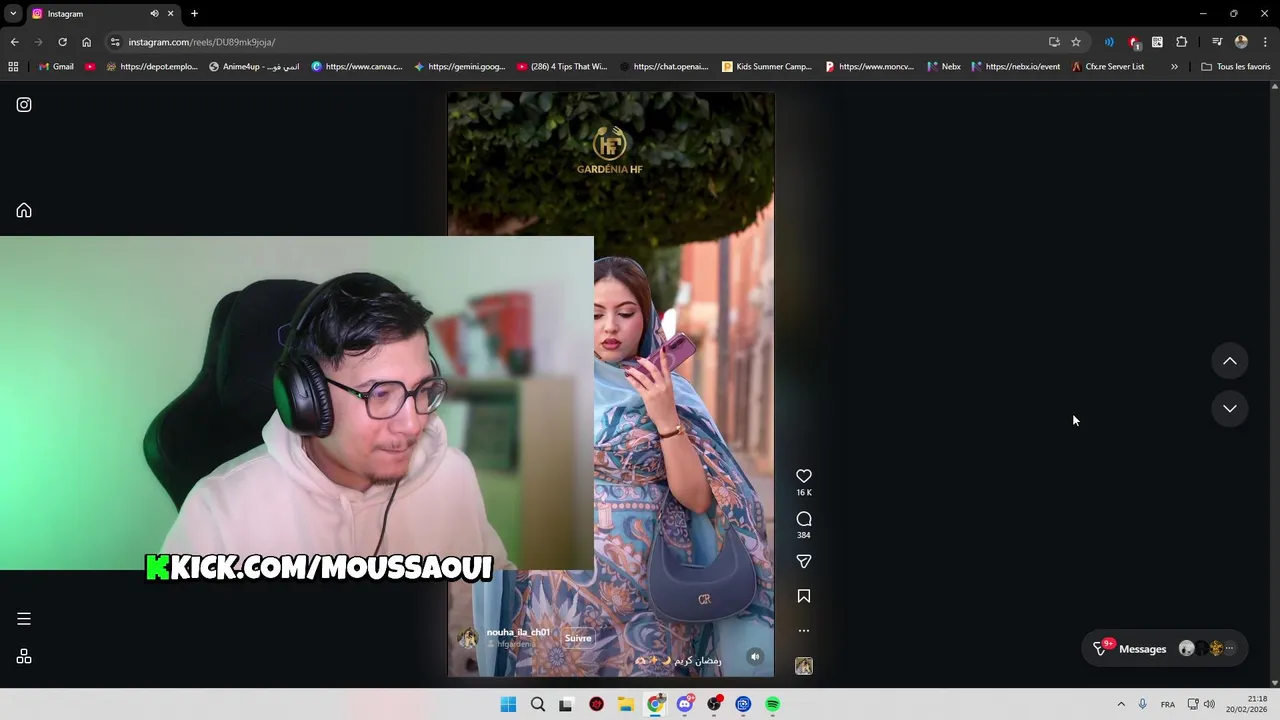
Task: Click the messages avatars more dots
Action: pyautogui.click(x=1230, y=649)
